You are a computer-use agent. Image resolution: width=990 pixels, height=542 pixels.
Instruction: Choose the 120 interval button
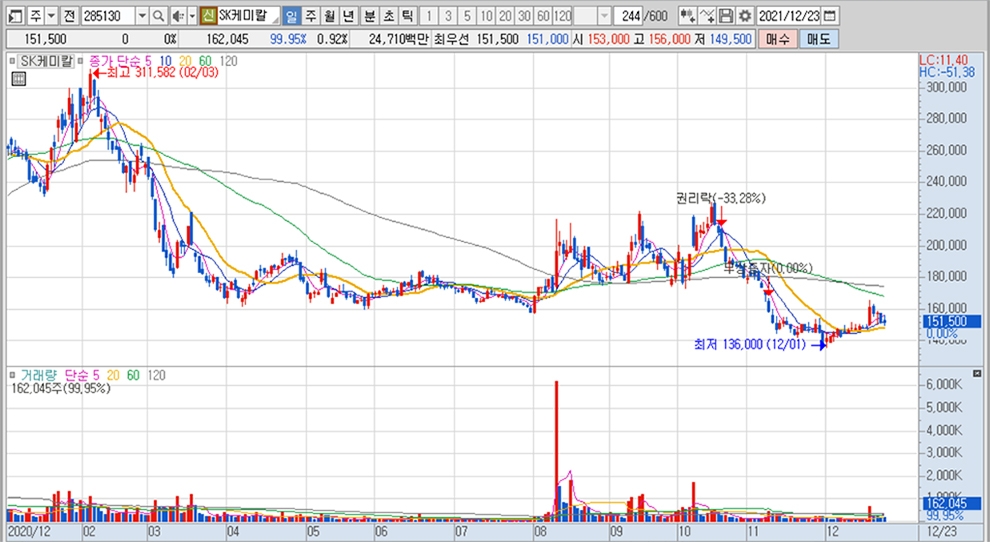click(562, 16)
